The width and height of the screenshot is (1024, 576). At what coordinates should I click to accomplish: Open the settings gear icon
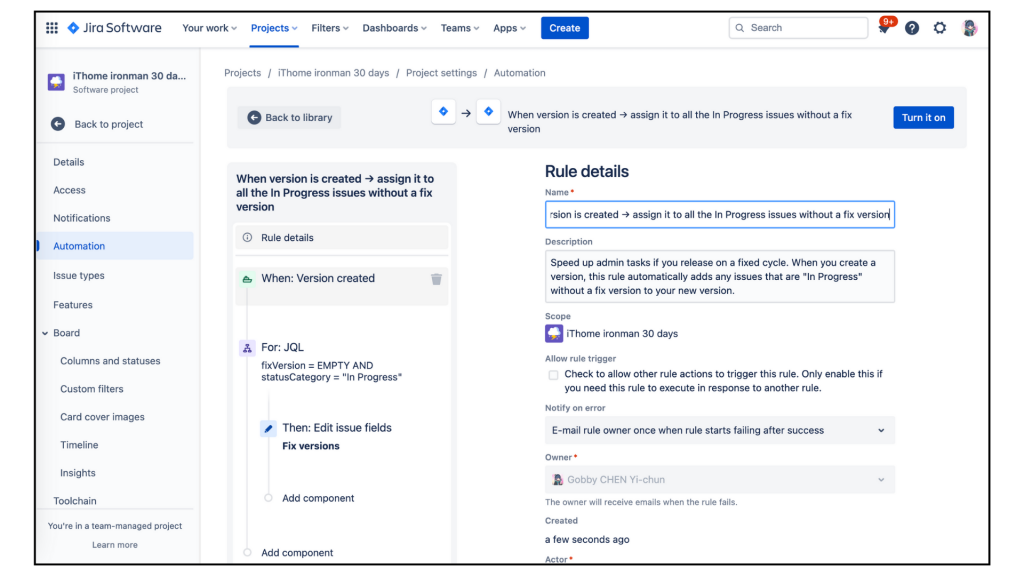click(940, 28)
